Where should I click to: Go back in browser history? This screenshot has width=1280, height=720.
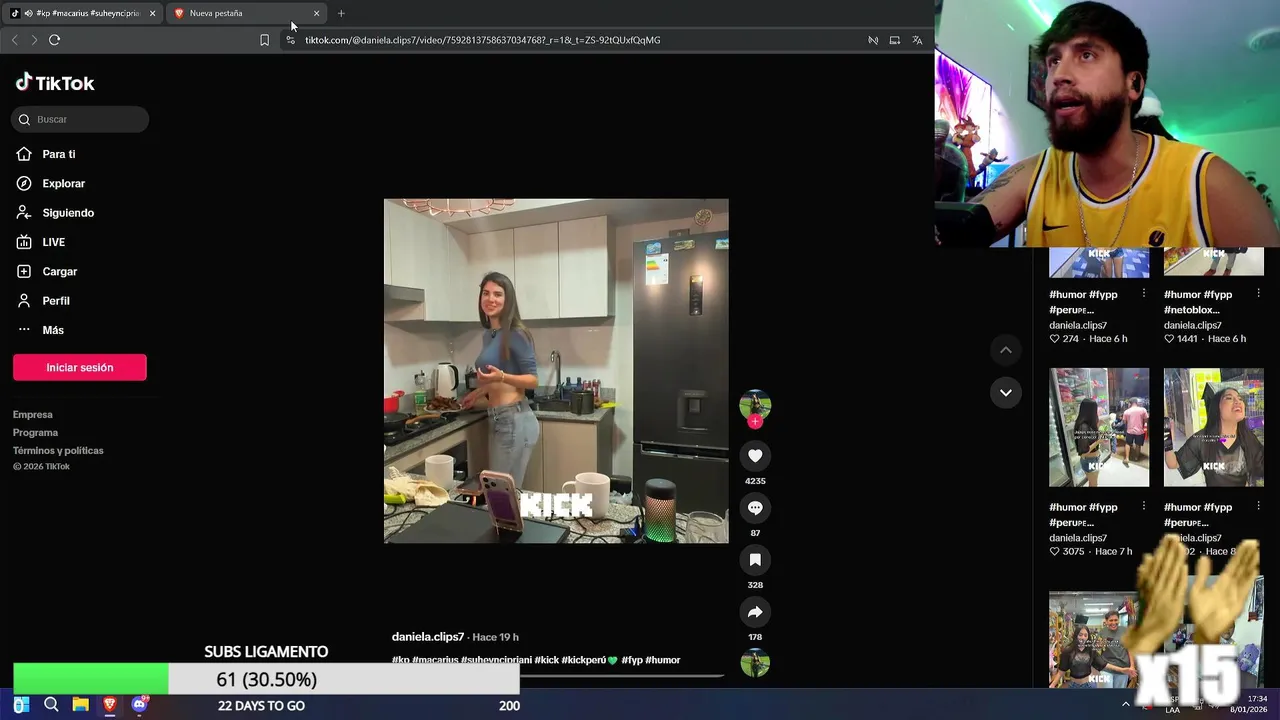14,40
